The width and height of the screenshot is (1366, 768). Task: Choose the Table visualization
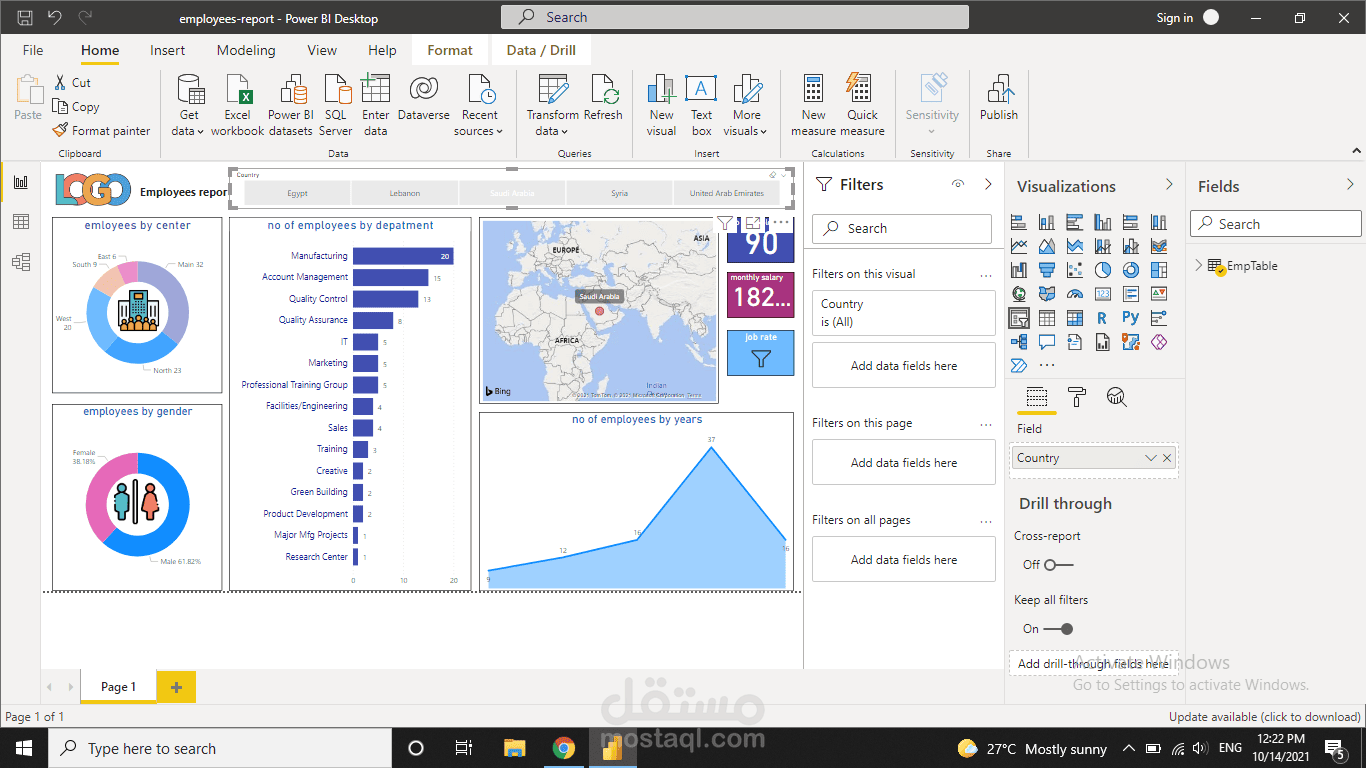tap(1047, 318)
